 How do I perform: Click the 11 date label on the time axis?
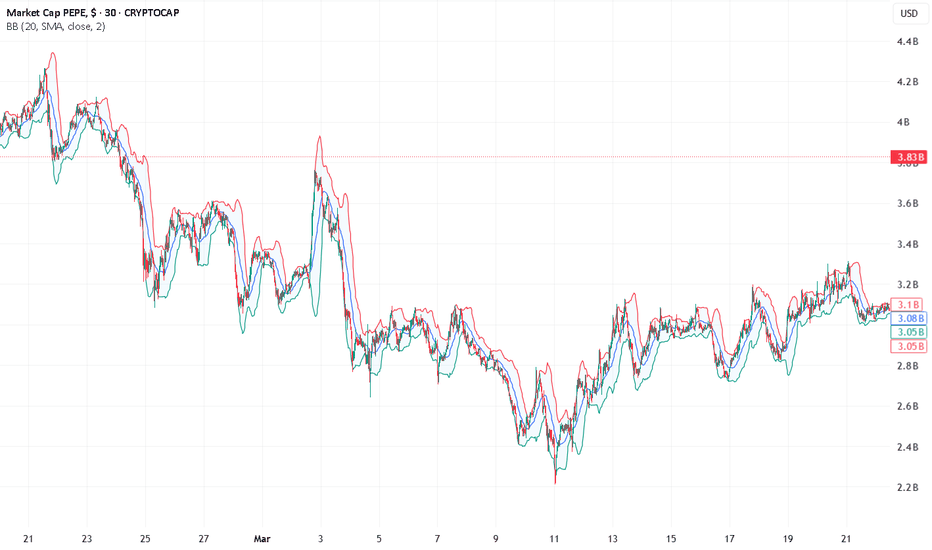click(x=554, y=539)
